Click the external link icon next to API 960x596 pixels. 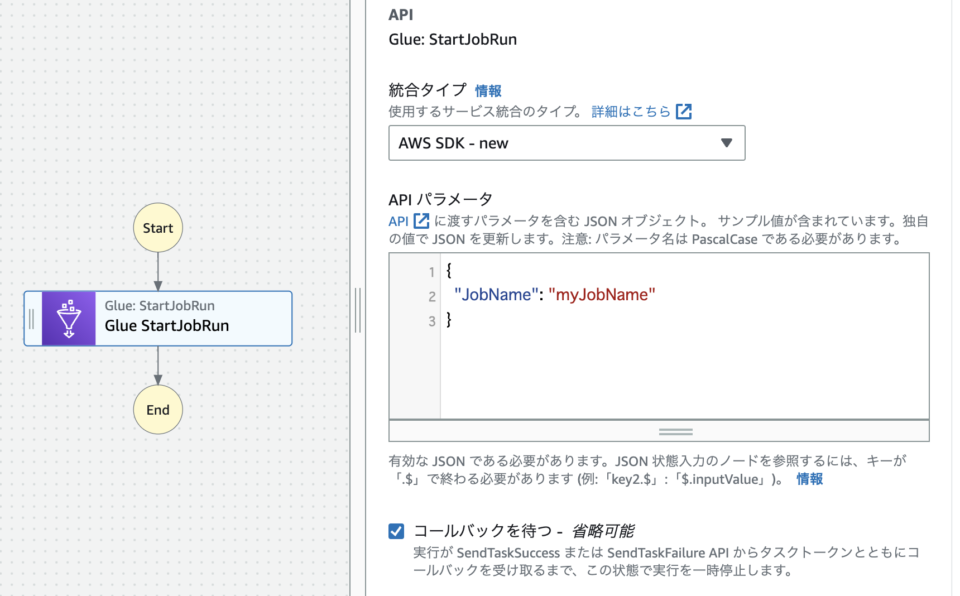420,220
